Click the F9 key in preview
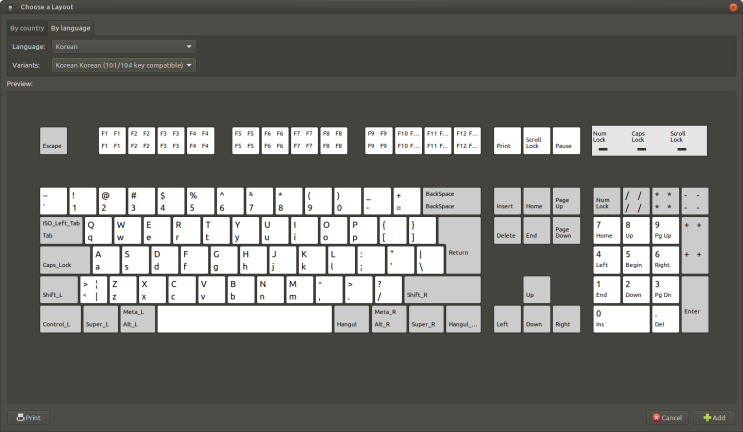743x432 pixels. click(379, 141)
